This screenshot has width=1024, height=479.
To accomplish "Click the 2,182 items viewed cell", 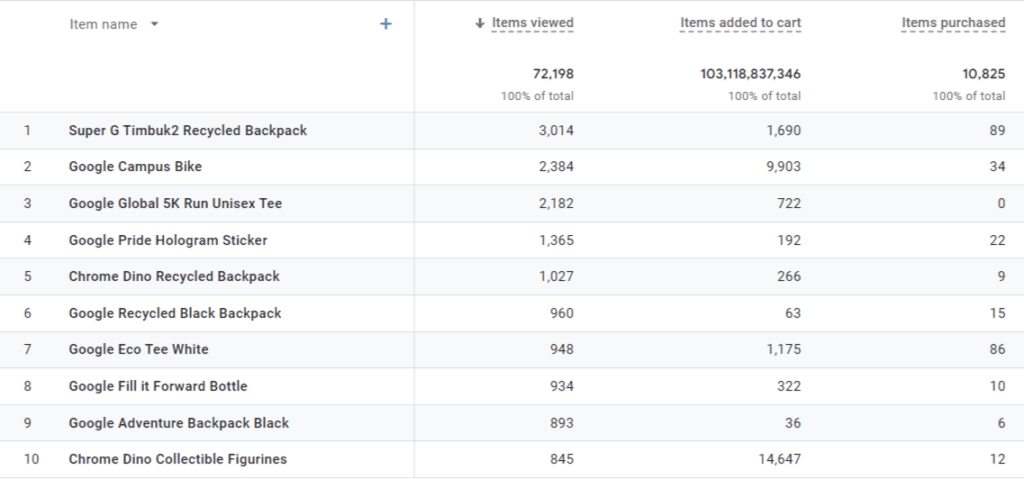I will pyautogui.click(x=556, y=203).
